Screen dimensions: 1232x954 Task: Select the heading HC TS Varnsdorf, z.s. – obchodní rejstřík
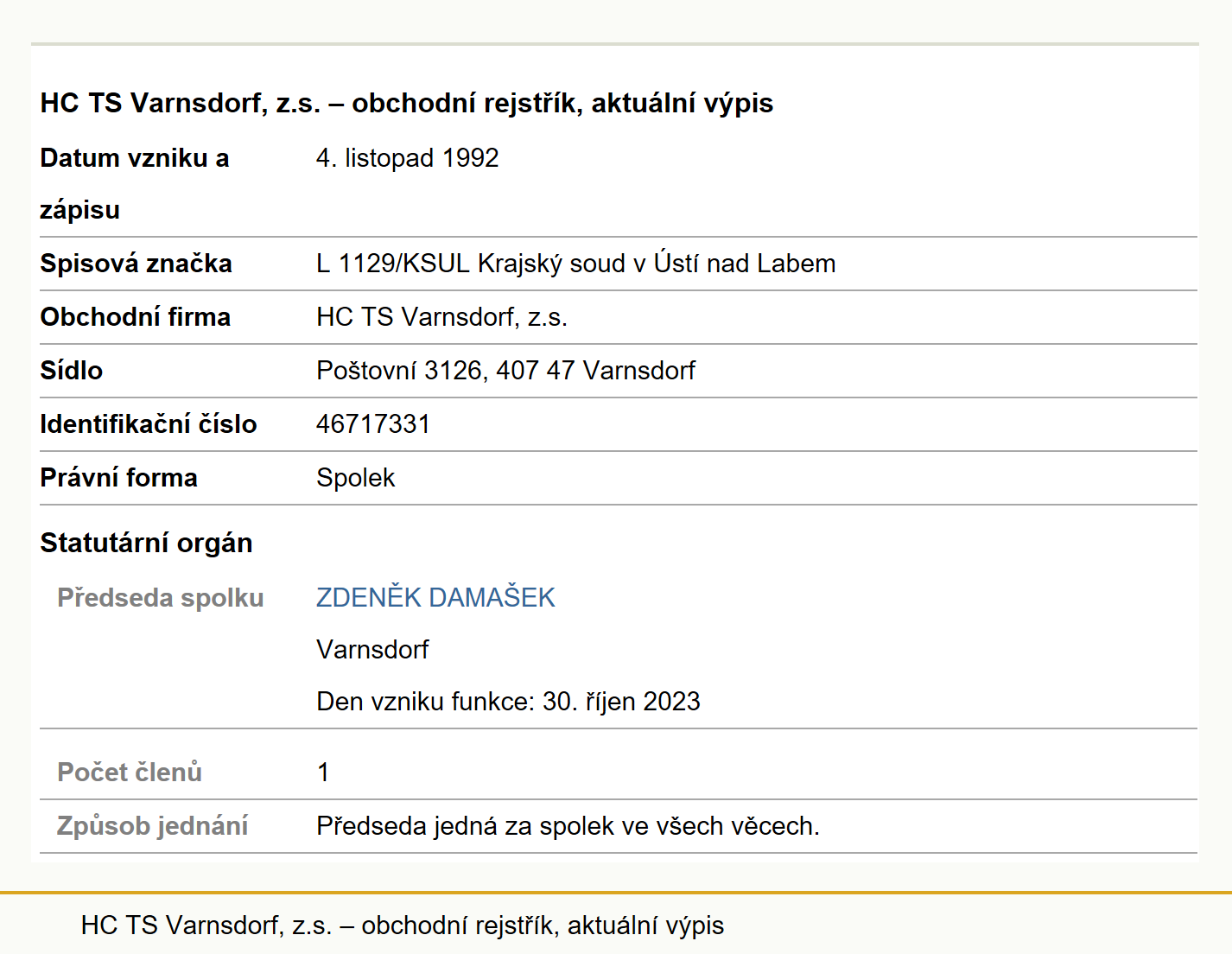pyautogui.click(x=407, y=103)
